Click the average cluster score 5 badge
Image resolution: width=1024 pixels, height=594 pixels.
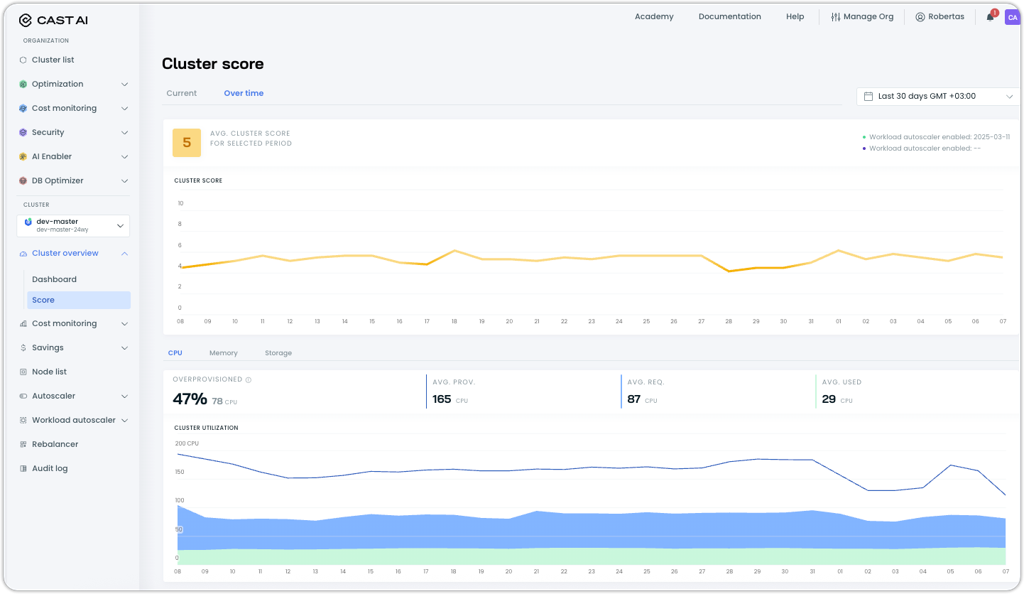[x=187, y=143]
